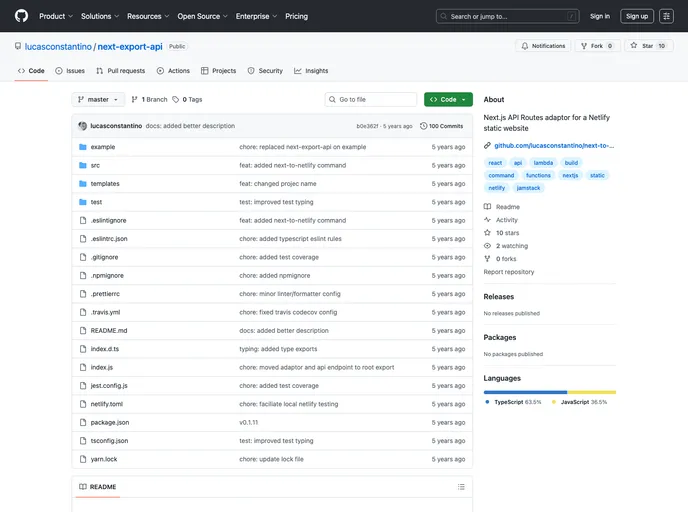Viewport: 688px width, 512px height.
Task: Expand the Resources menu
Action: click(148, 16)
